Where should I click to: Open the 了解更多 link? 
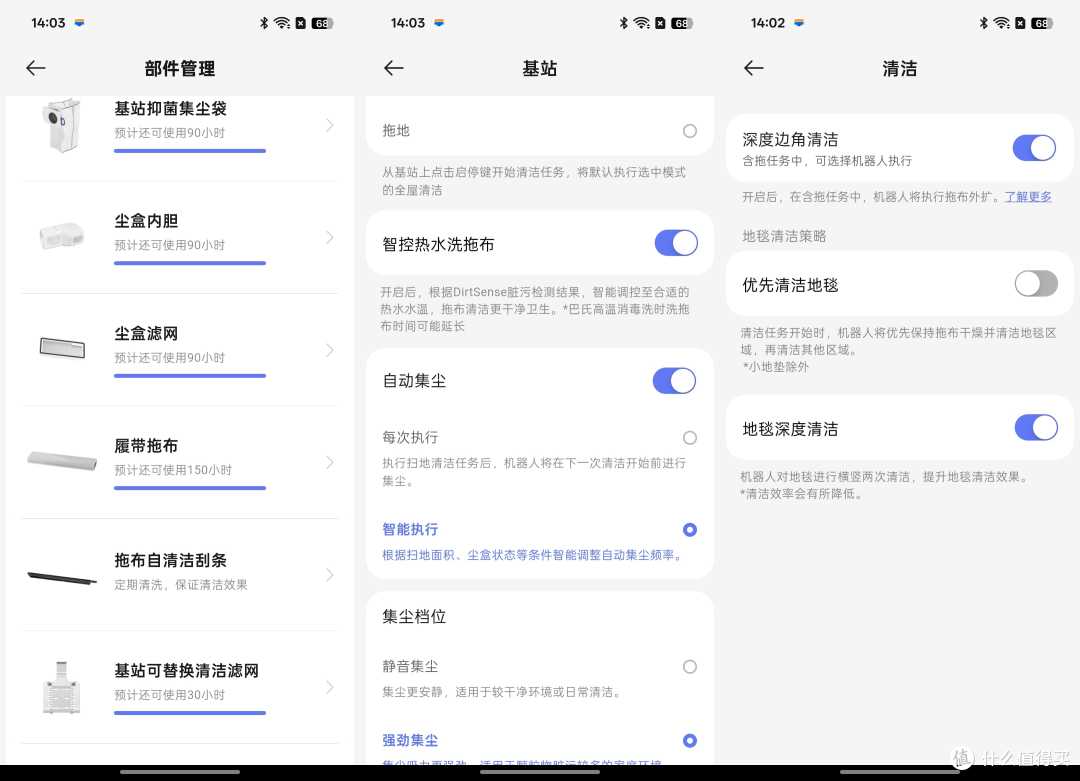[x=1028, y=196]
